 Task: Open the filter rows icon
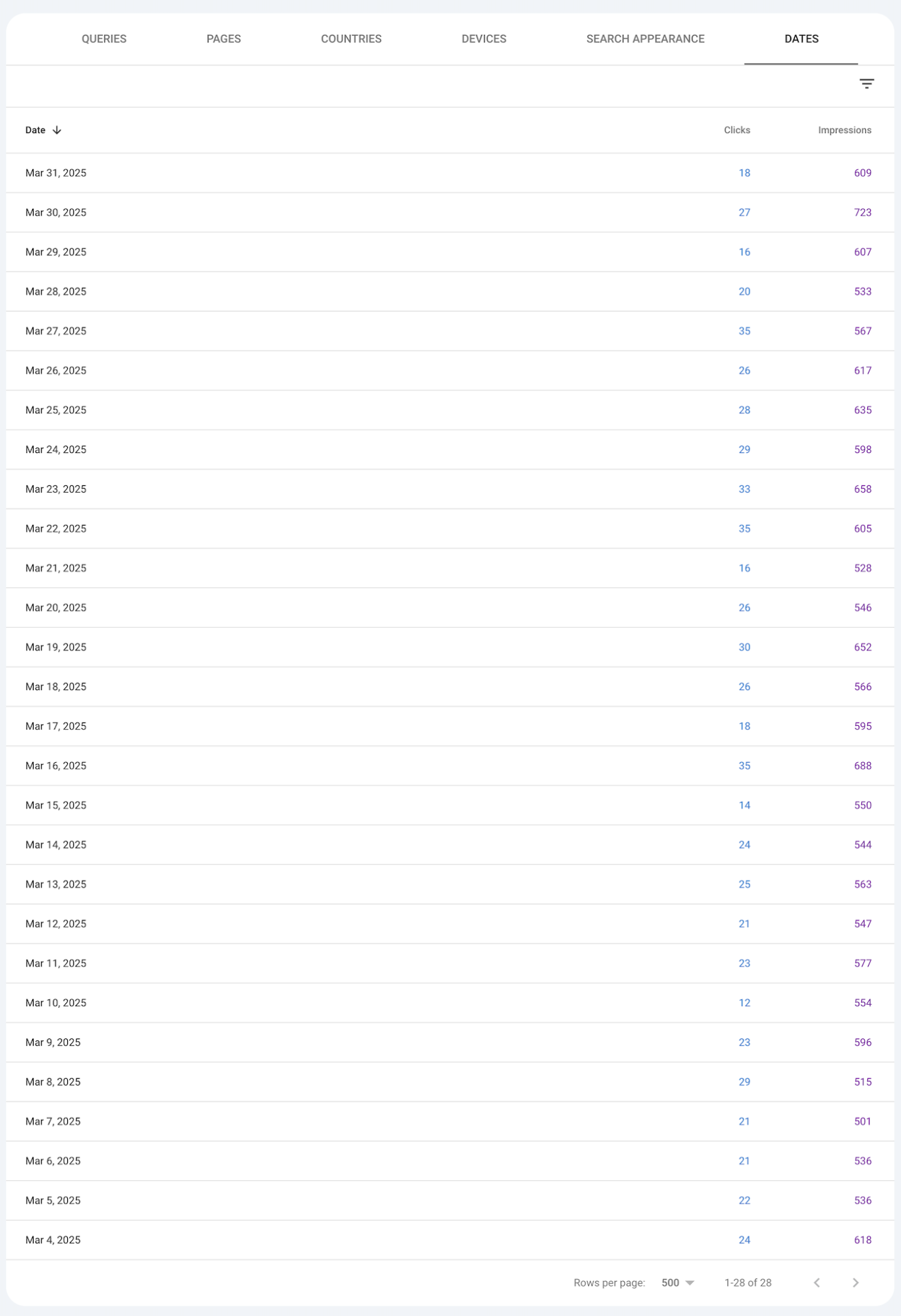[867, 84]
